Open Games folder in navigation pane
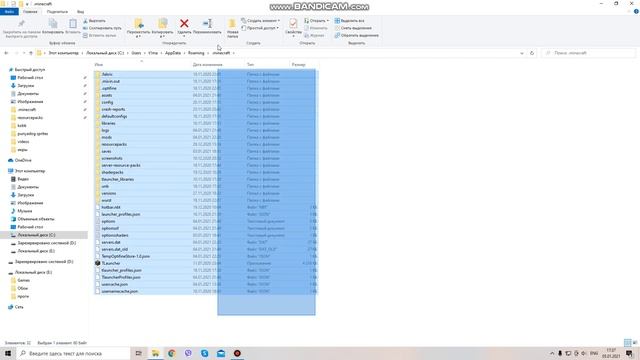Screen dimensions: 640x360 20,280
